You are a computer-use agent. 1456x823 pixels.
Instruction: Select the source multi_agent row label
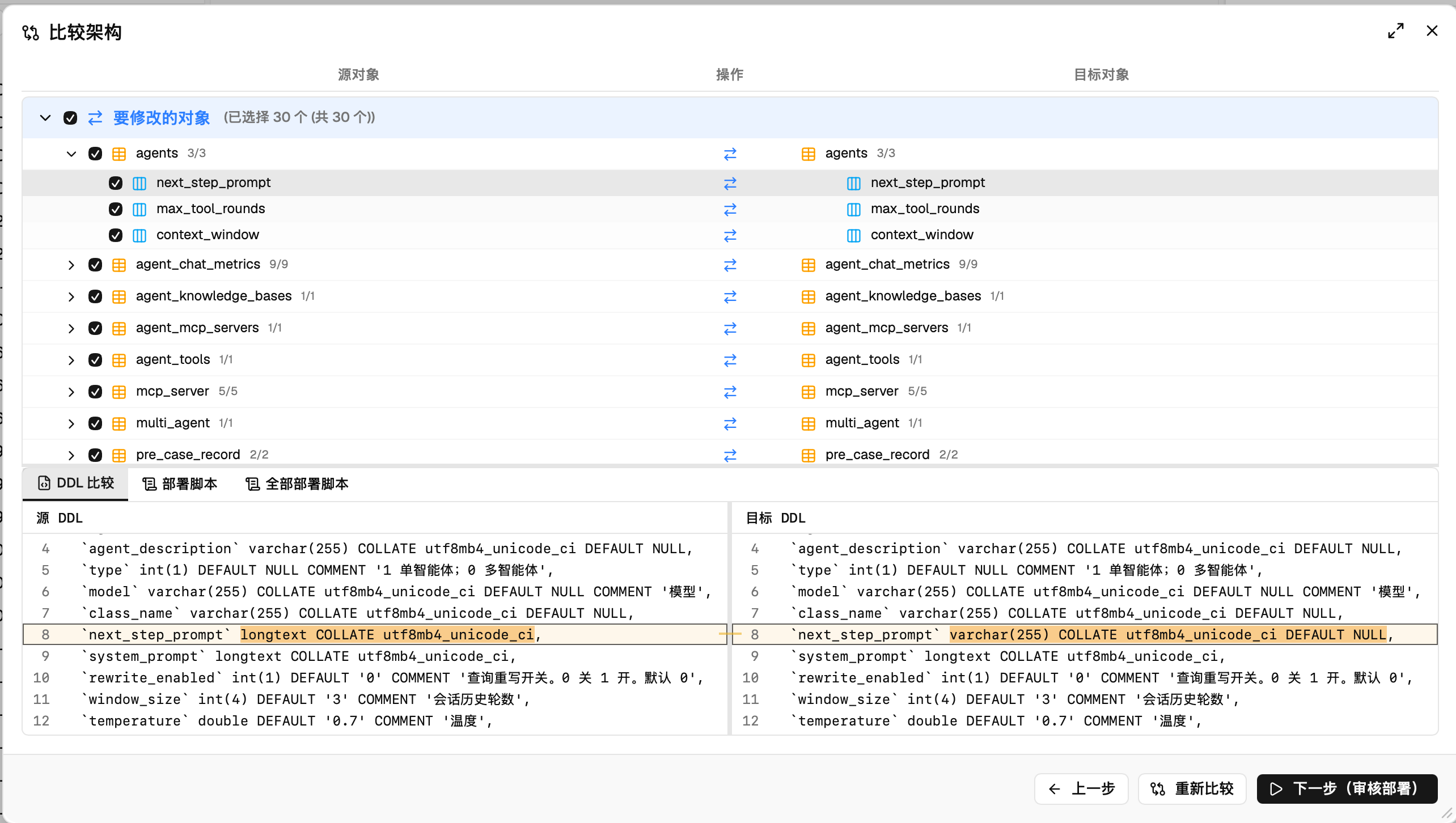click(x=173, y=423)
